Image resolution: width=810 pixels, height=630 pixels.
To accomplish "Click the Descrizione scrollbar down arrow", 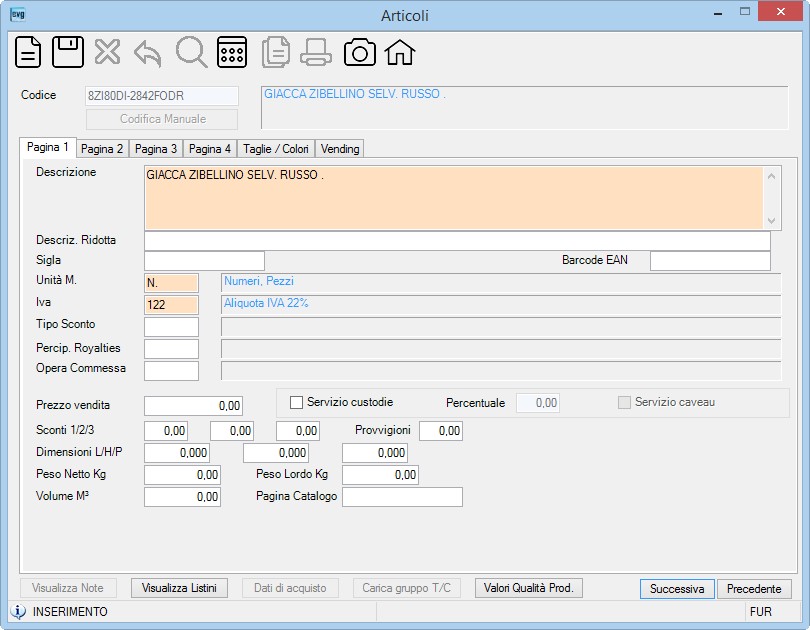I will (772, 221).
